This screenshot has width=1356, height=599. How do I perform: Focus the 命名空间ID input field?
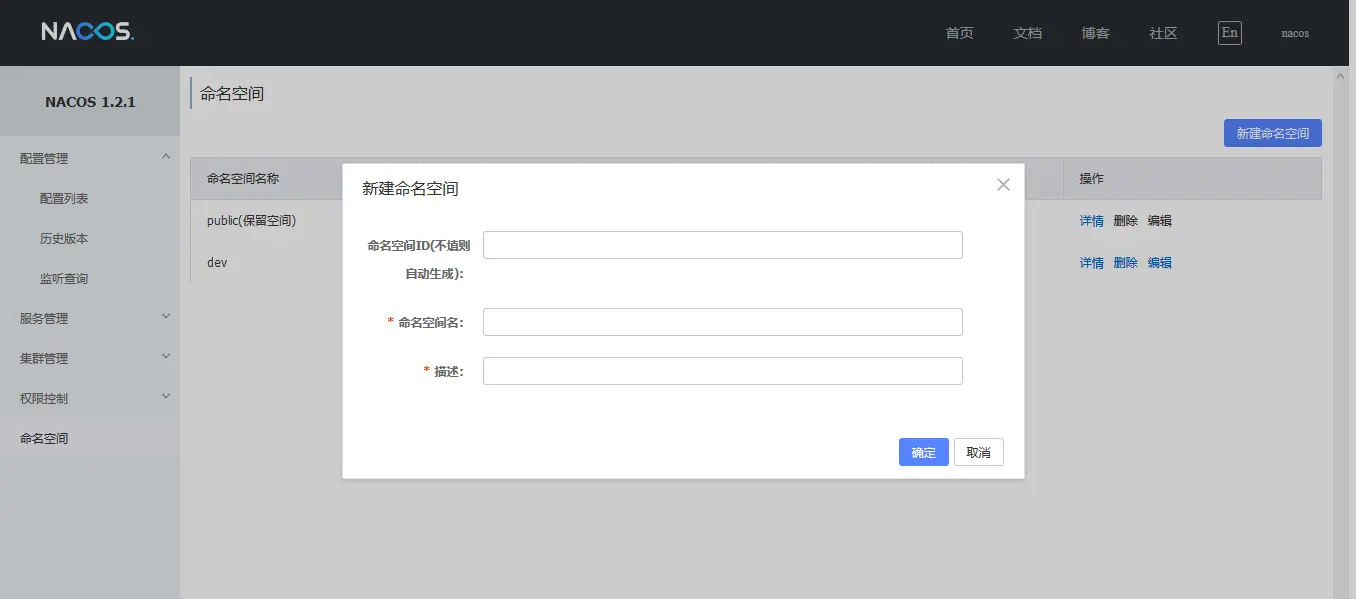[722, 245]
